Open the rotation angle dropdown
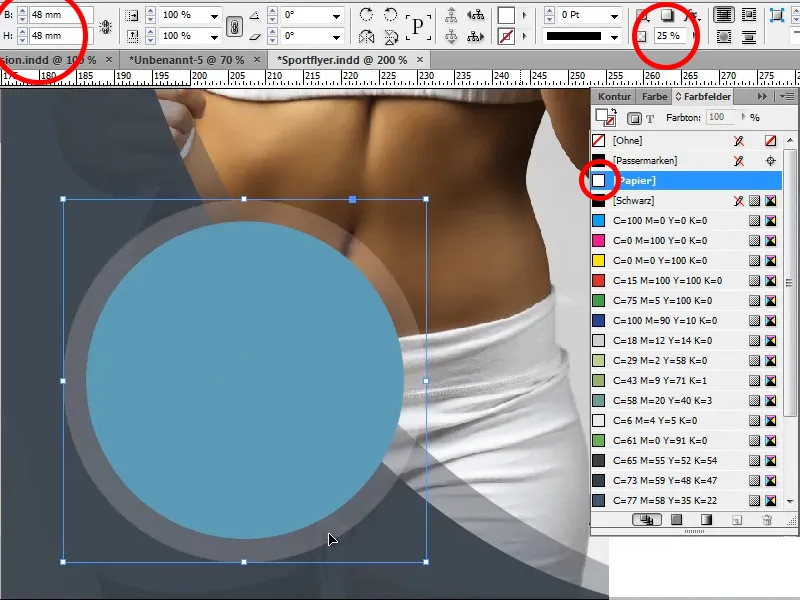 (336, 16)
